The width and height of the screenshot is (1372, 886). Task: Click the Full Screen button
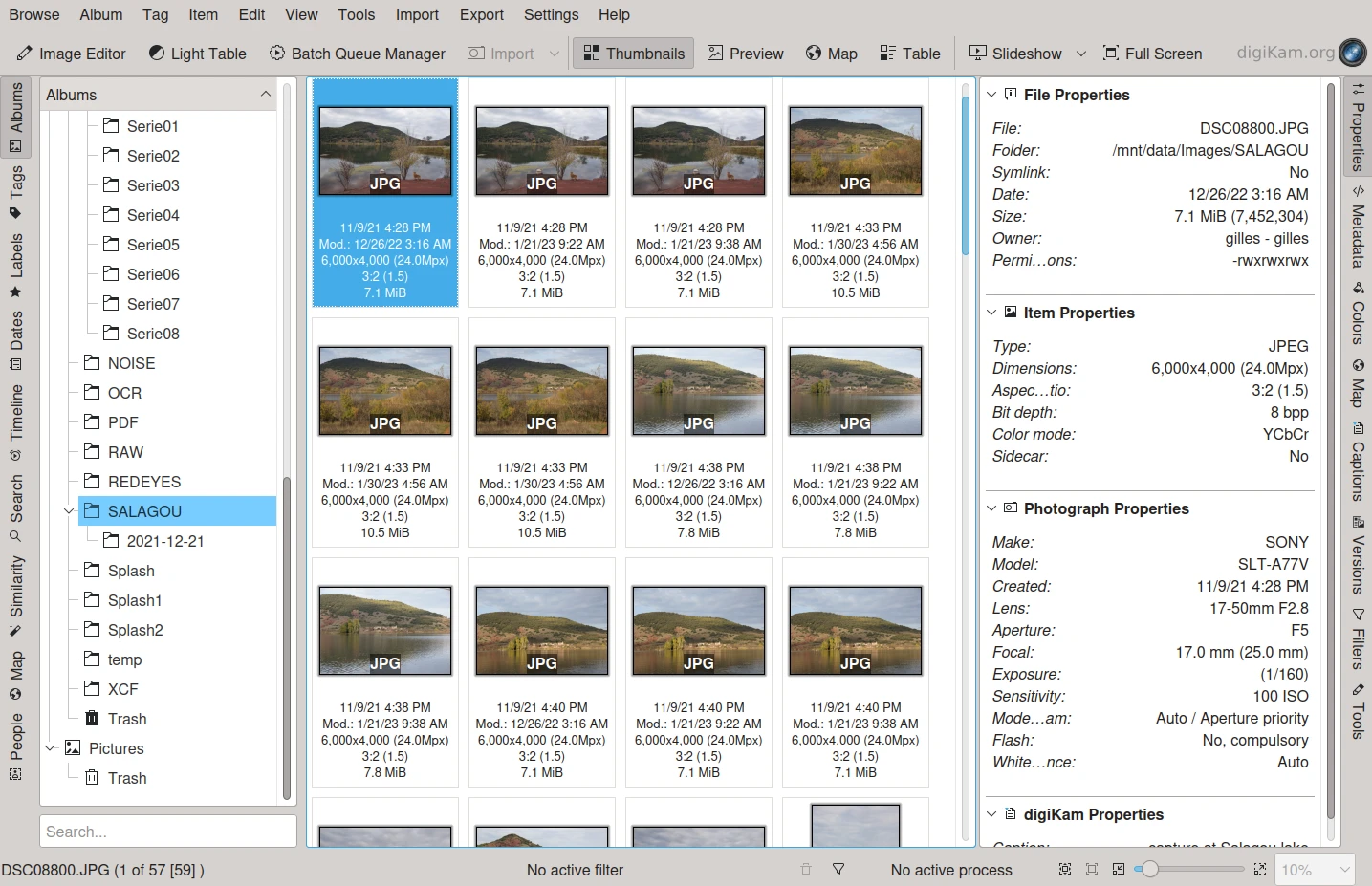[x=1152, y=54]
